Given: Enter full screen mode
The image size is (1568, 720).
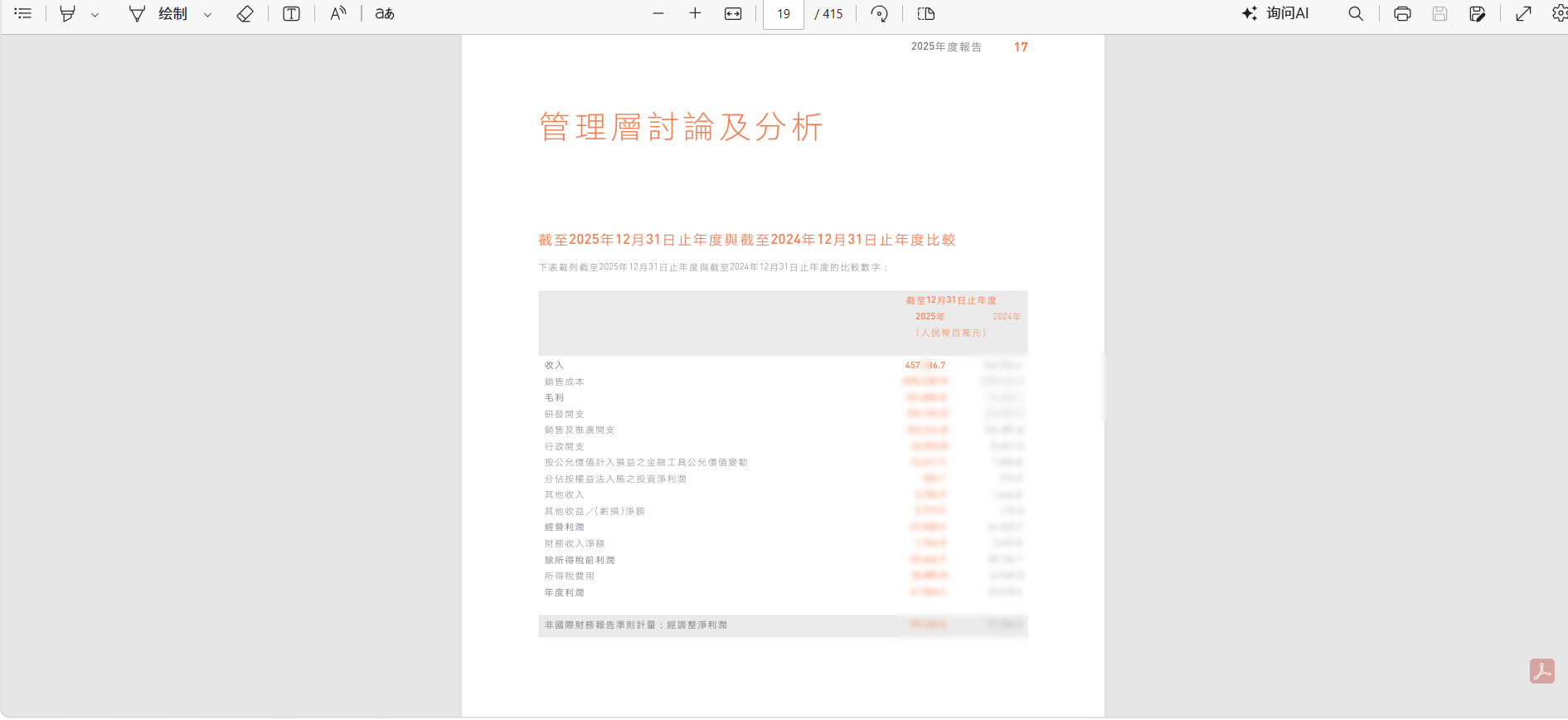Looking at the screenshot, I should [x=1523, y=13].
